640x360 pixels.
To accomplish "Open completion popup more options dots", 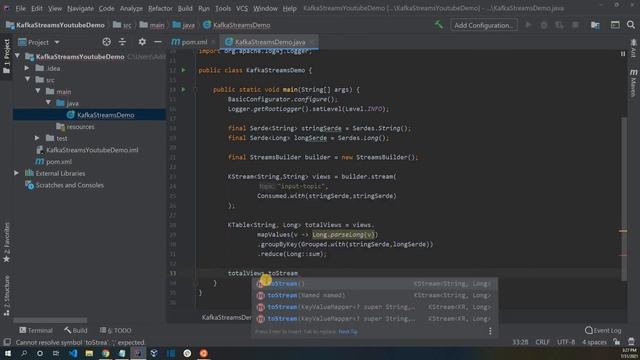I will 490,331.
